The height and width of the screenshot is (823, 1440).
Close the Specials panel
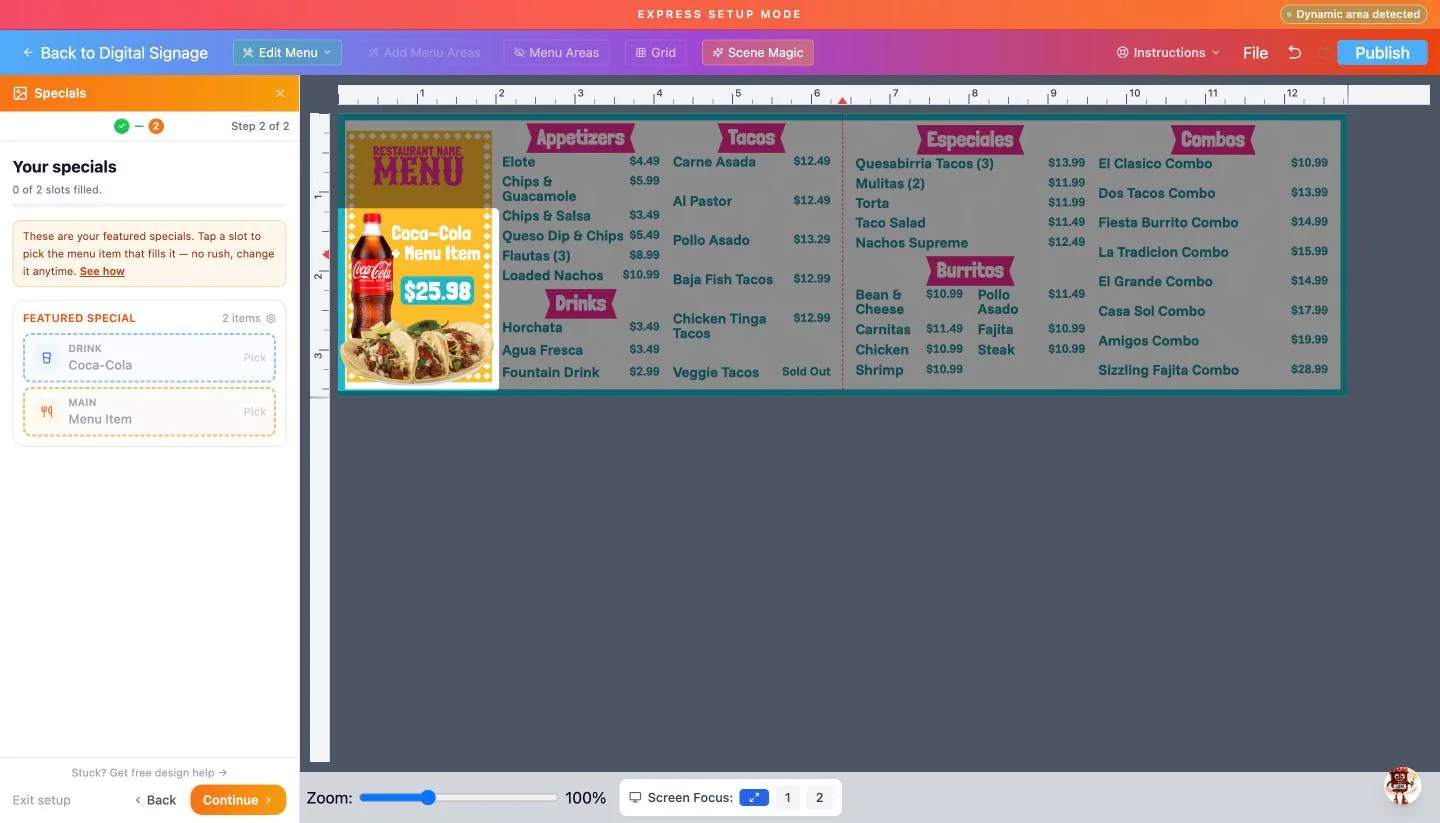coord(280,93)
